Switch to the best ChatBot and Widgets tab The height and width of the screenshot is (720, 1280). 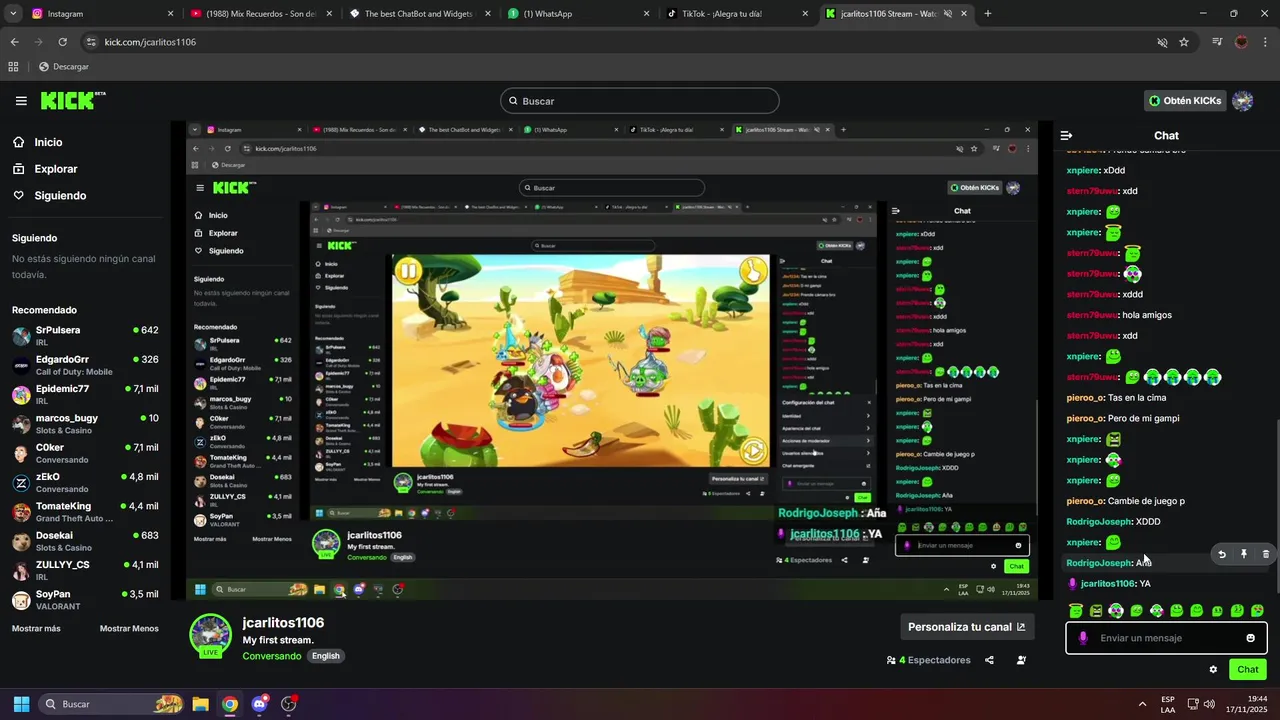click(x=419, y=14)
